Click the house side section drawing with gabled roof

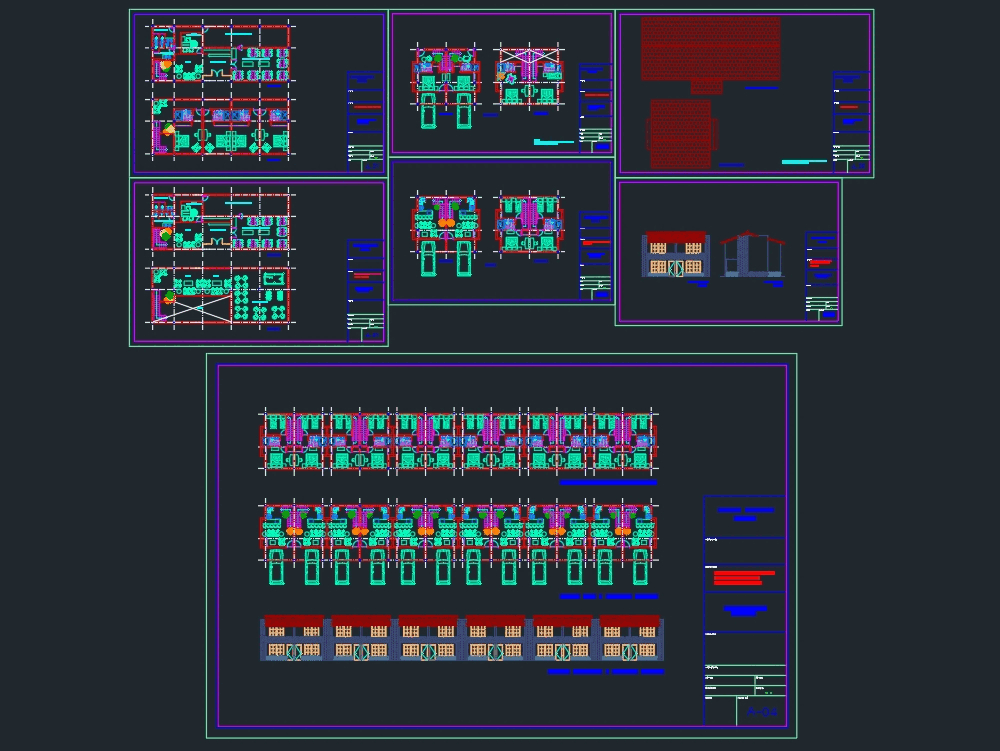[753, 254]
